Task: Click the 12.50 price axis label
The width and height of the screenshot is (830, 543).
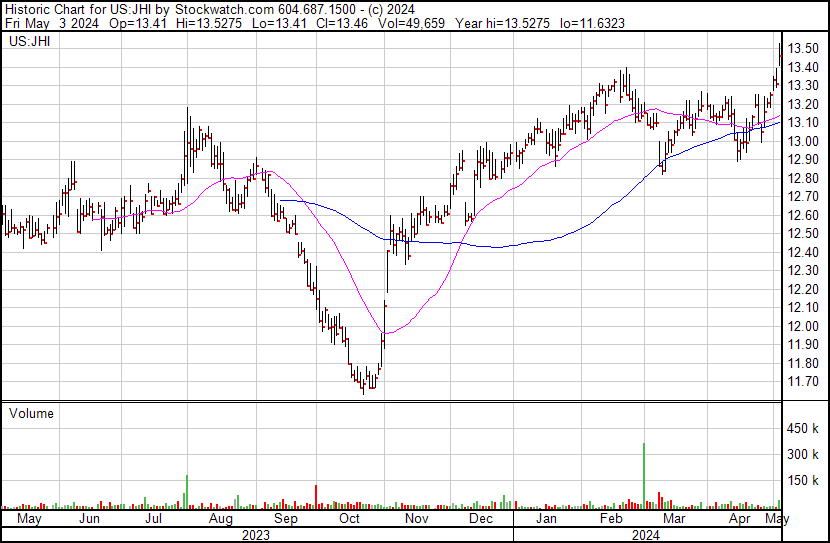Action: [x=804, y=234]
